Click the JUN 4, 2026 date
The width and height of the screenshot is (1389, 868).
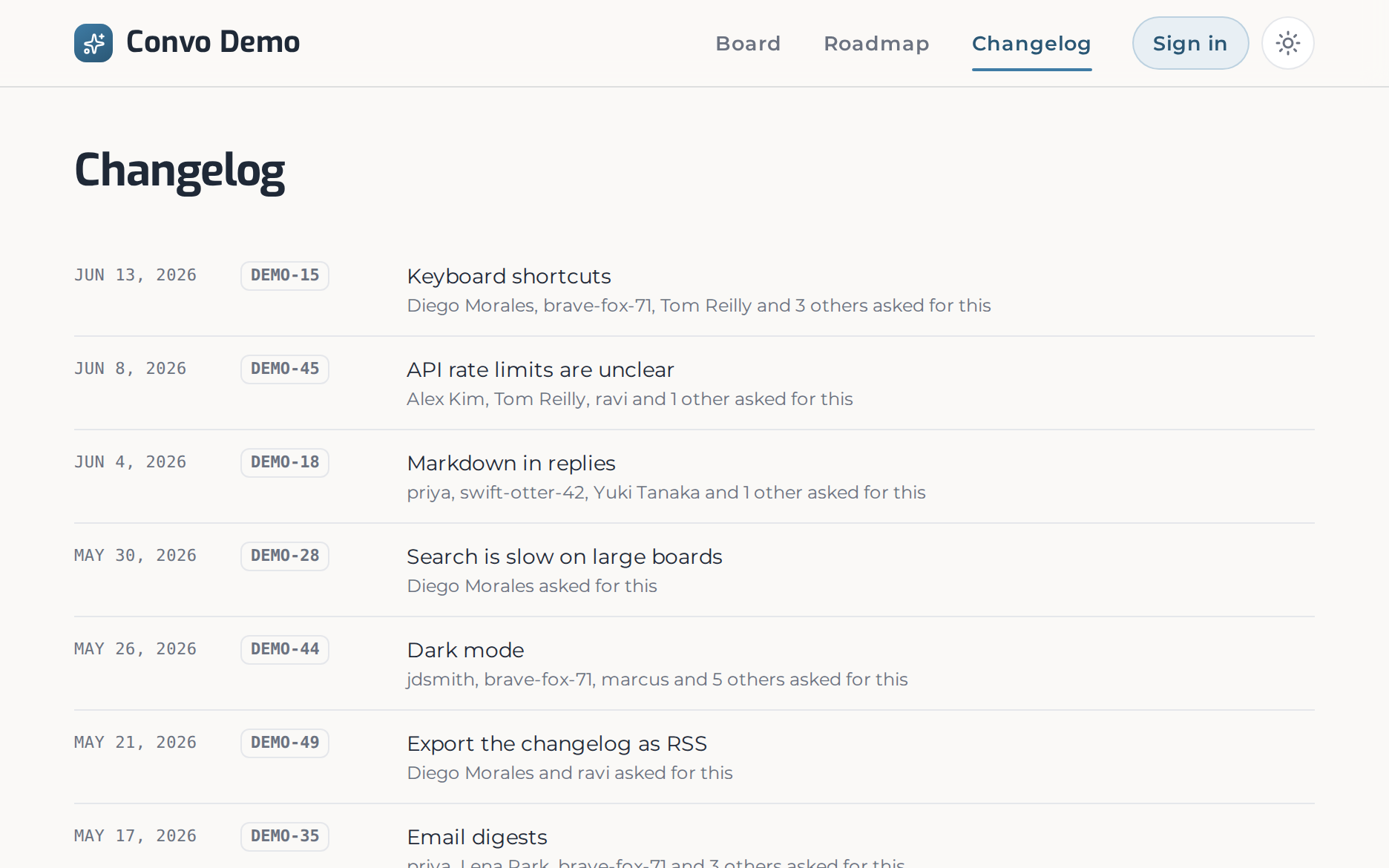click(x=130, y=462)
